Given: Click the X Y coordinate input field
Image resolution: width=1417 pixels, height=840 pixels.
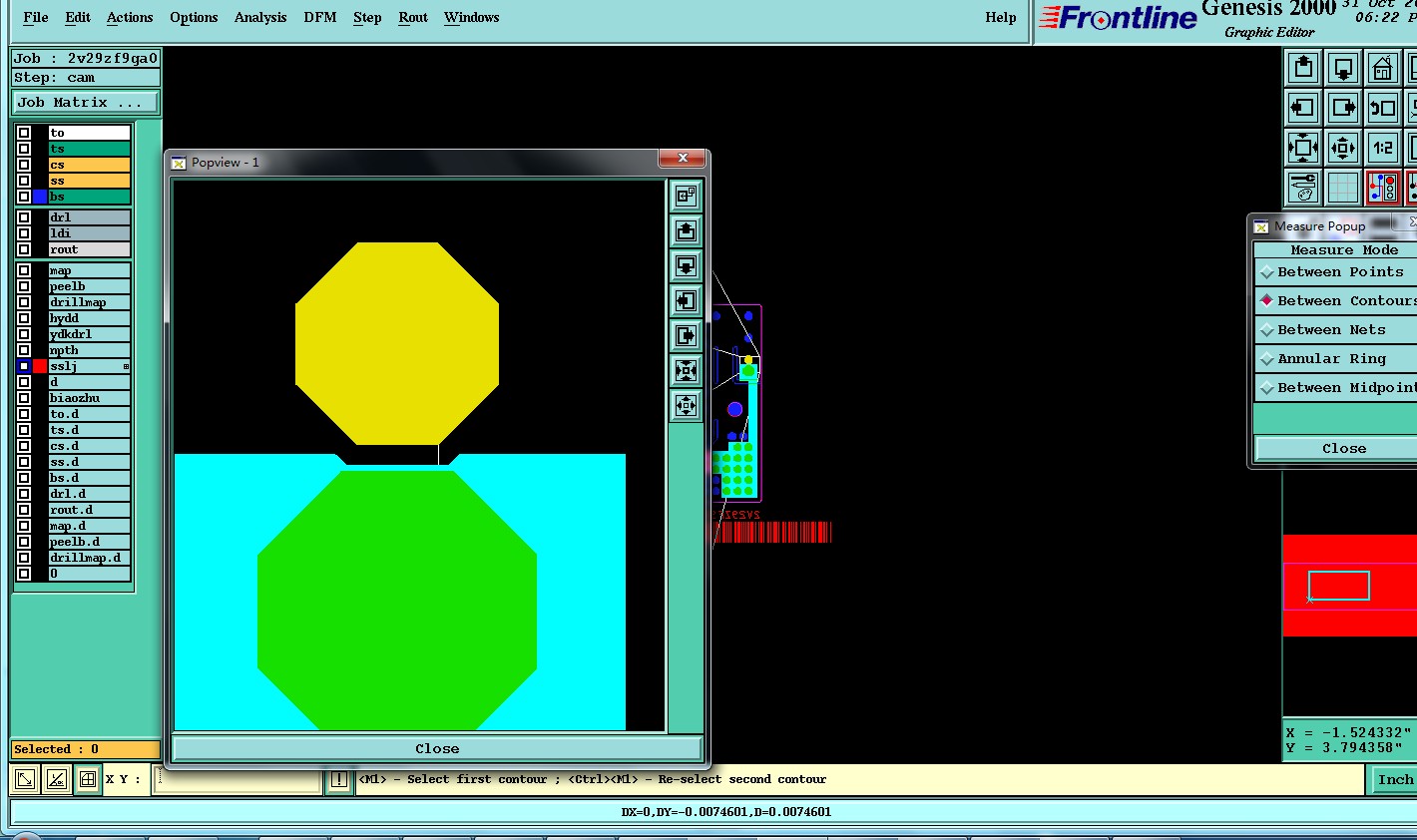Looking at the screenshot, I should pyautogui.click(x=237, y=779).
